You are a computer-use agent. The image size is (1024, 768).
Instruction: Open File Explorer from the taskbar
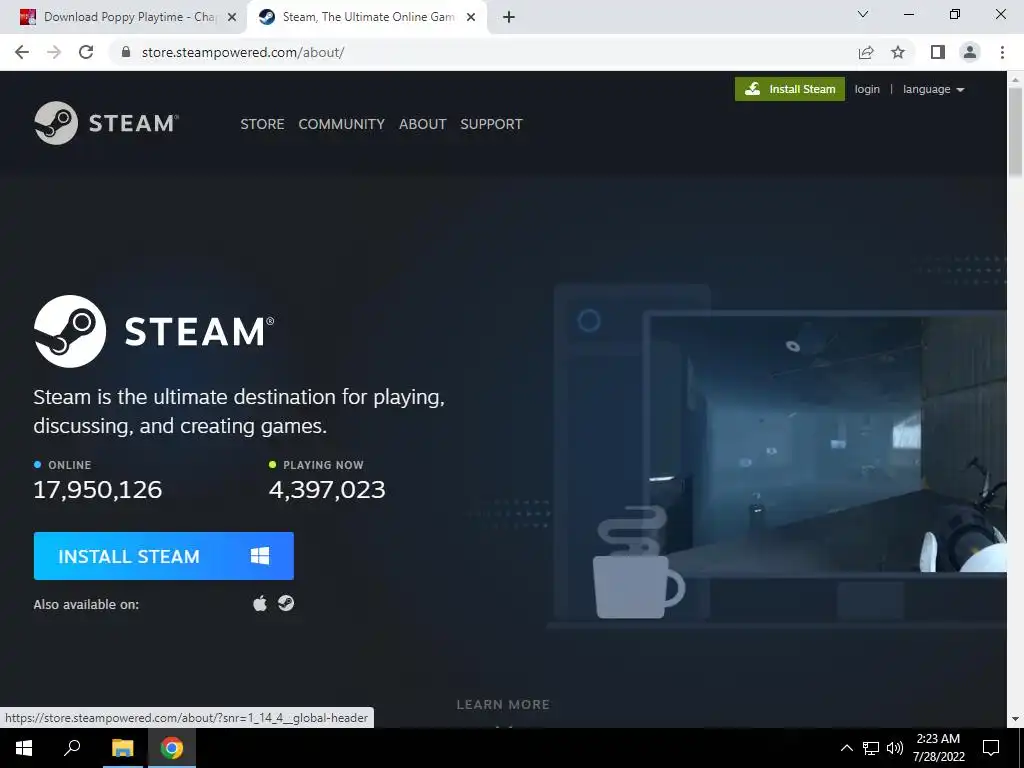point(122,748)
